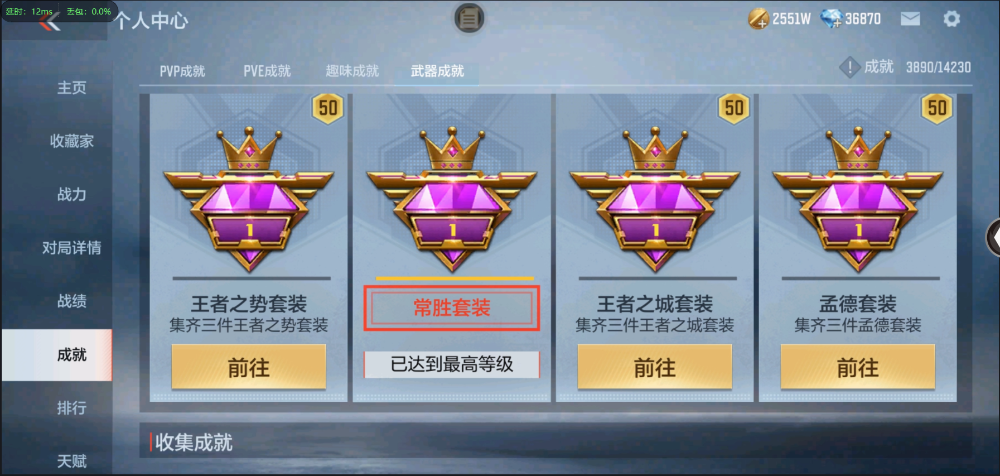1000x476 pixels.
Task: Switch to the 趣味成就 tab
Action: point(352,71)
